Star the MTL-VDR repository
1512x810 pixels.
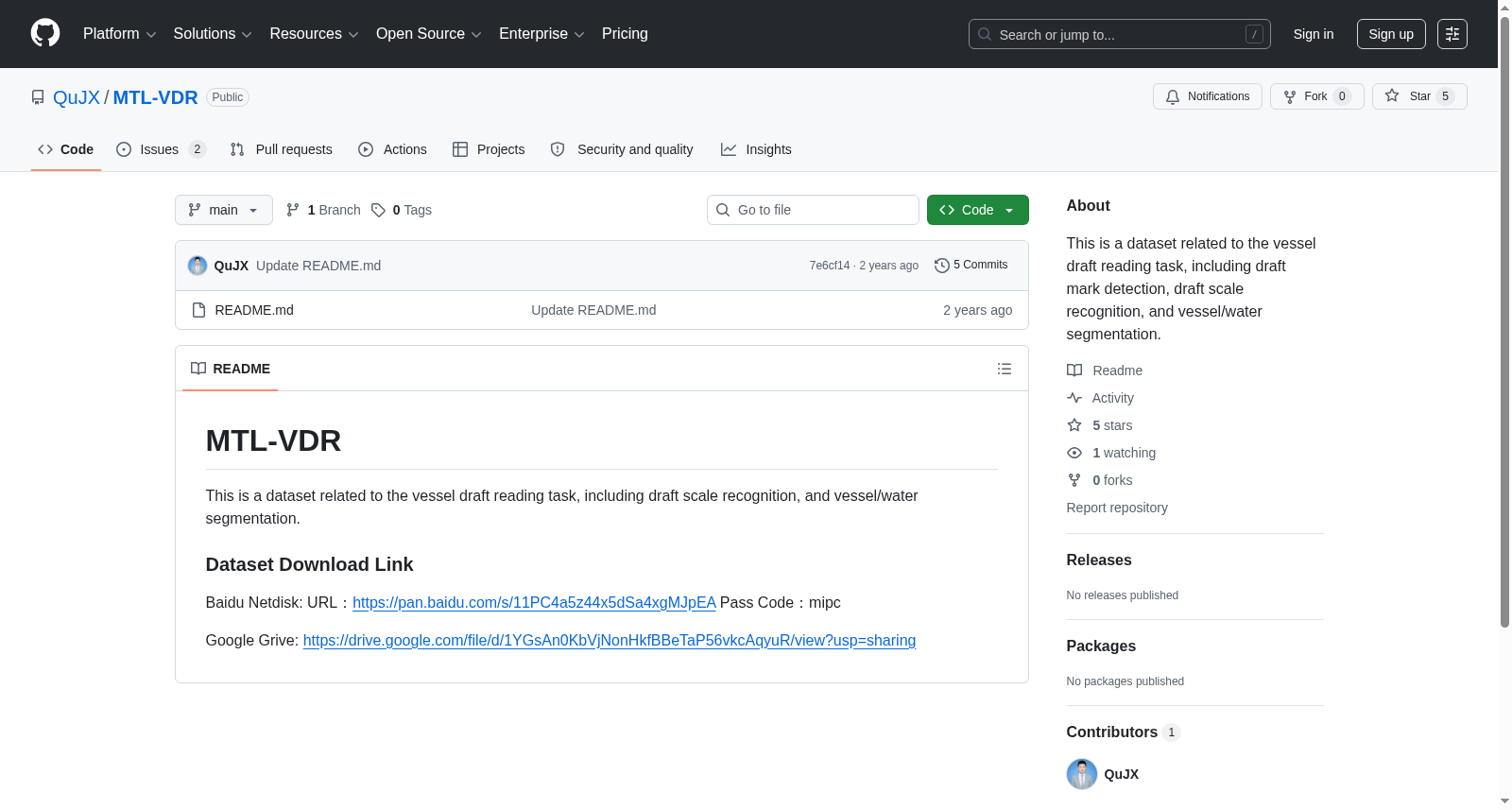coord(1419,96)
